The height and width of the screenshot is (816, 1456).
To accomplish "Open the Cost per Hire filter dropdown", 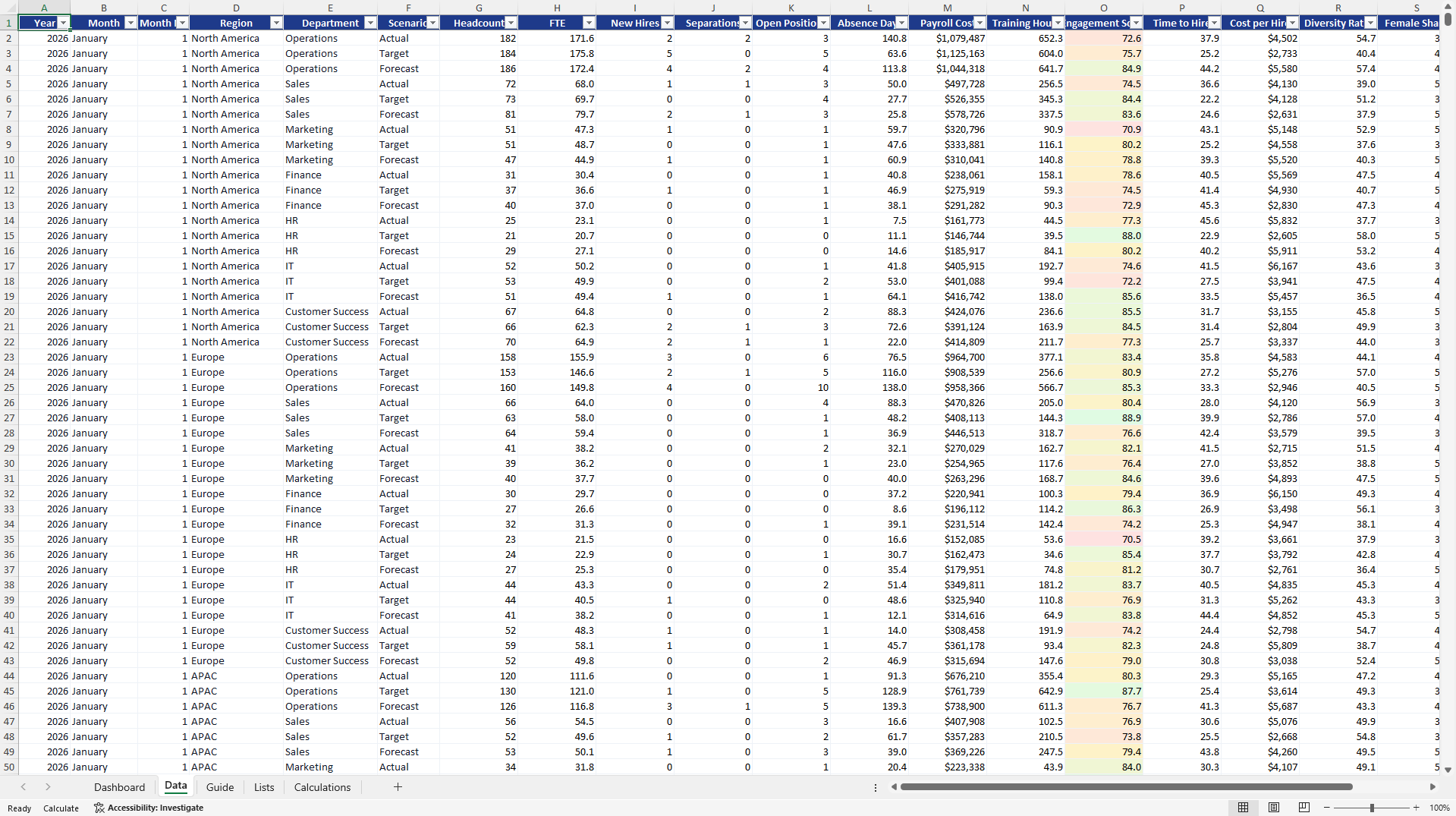I will click(1292, 23).
